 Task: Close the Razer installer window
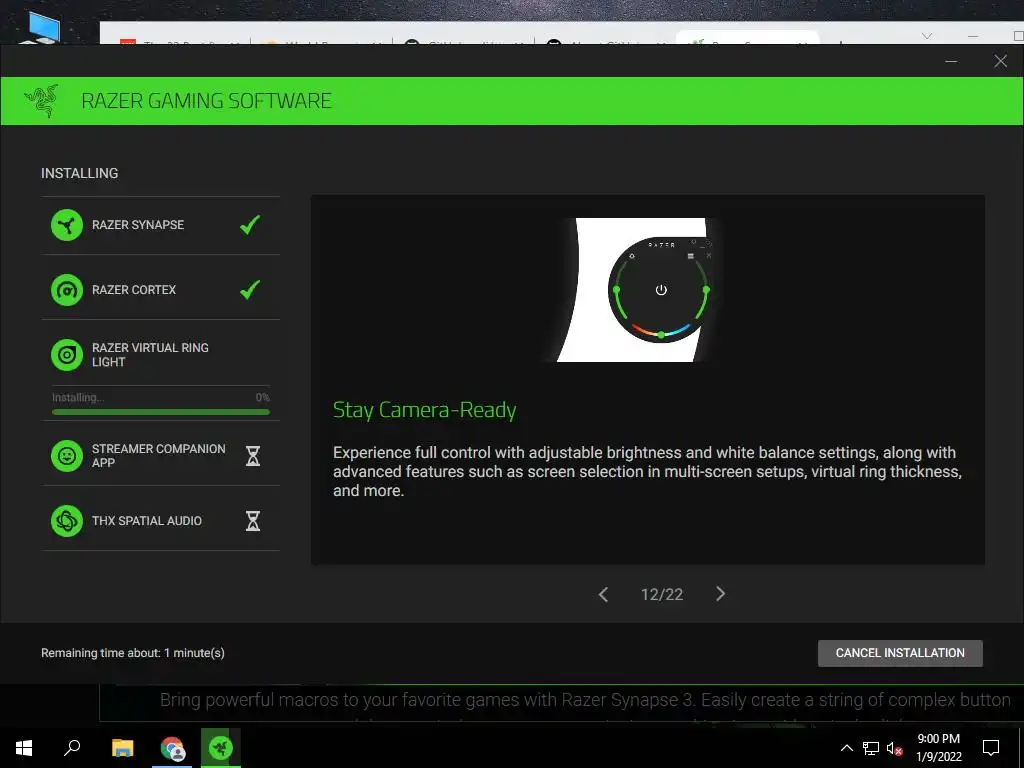(x=1000, y=61)
